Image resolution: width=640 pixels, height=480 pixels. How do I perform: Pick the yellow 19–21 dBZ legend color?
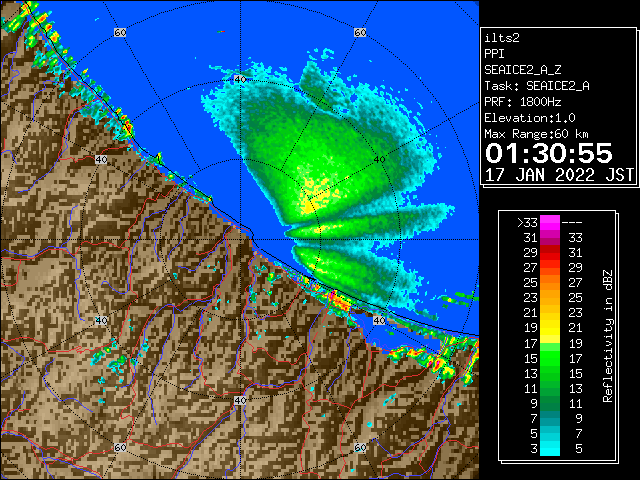click(x=550, y=328)
